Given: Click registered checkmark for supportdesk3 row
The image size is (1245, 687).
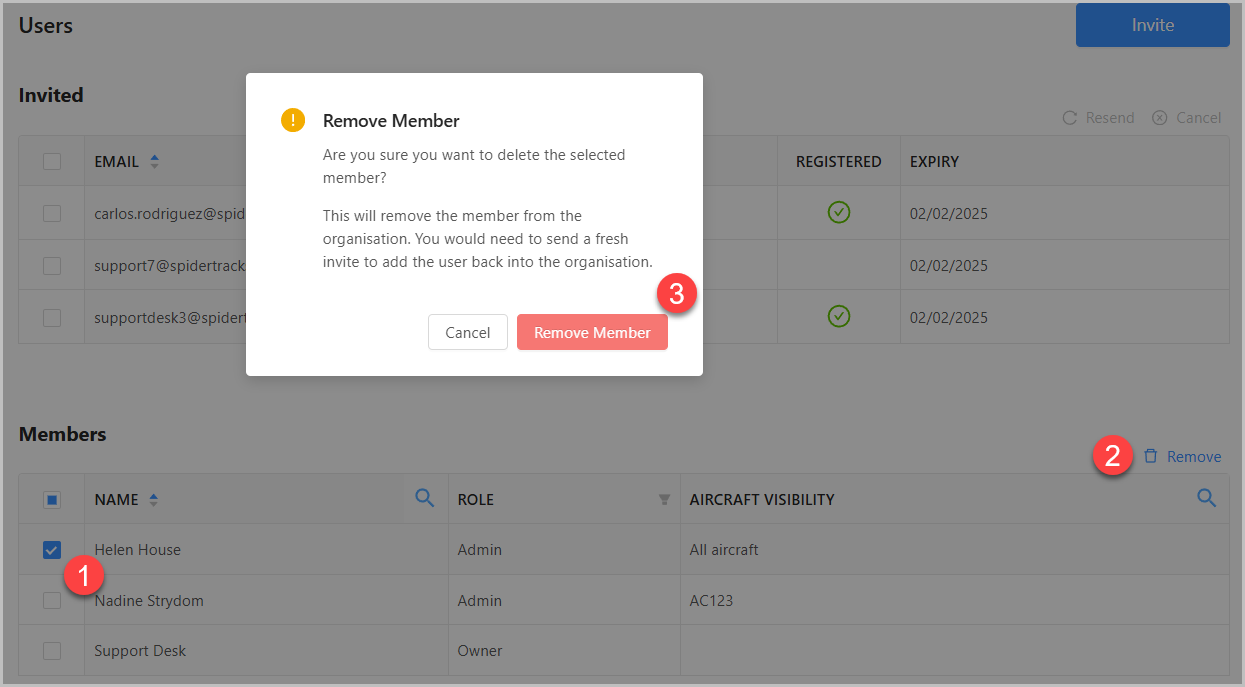Looking at the screenshot, I should 839,316.
